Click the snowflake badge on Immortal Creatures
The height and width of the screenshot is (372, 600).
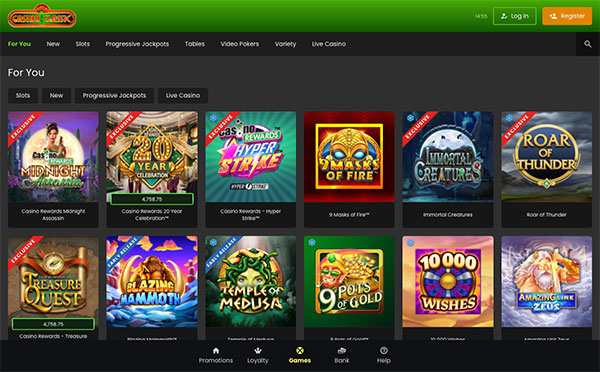411,117
